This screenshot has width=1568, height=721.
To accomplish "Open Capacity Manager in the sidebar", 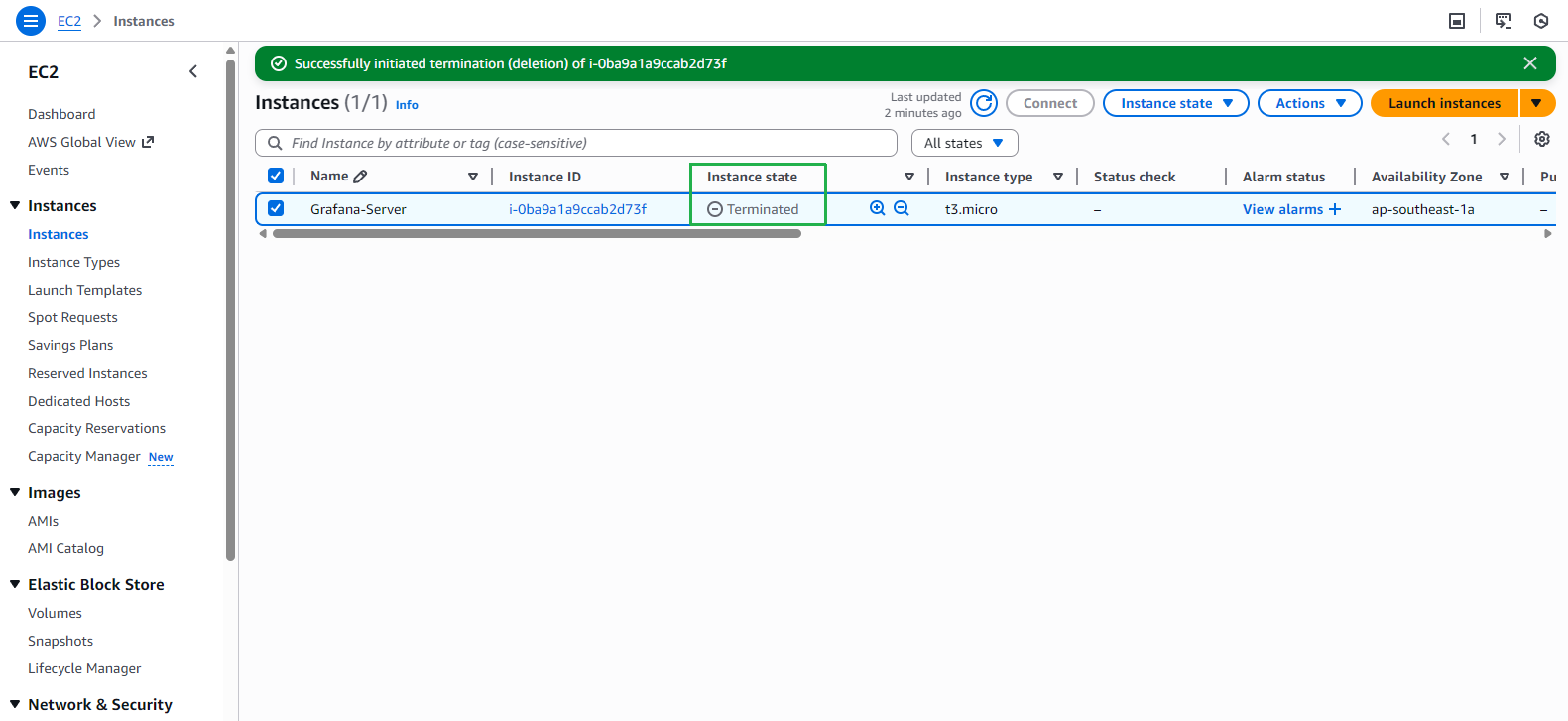I will click(84, 456).
